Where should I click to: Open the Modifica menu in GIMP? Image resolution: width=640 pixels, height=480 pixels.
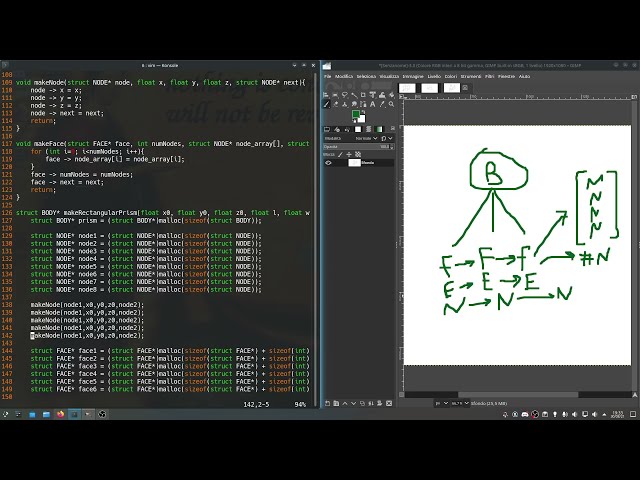tap(344, 76)
